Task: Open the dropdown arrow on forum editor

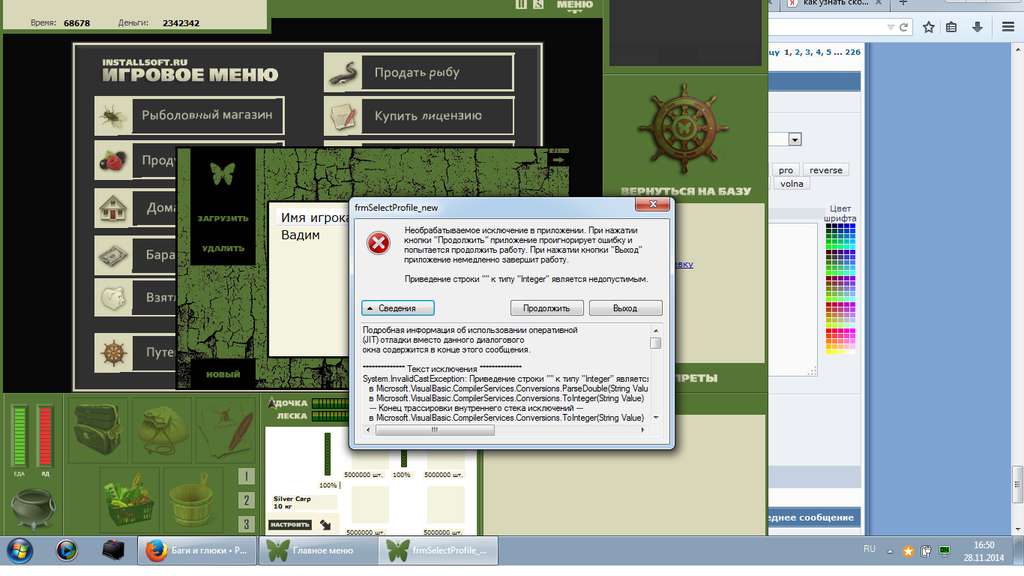Action: [x=794, y=139]
